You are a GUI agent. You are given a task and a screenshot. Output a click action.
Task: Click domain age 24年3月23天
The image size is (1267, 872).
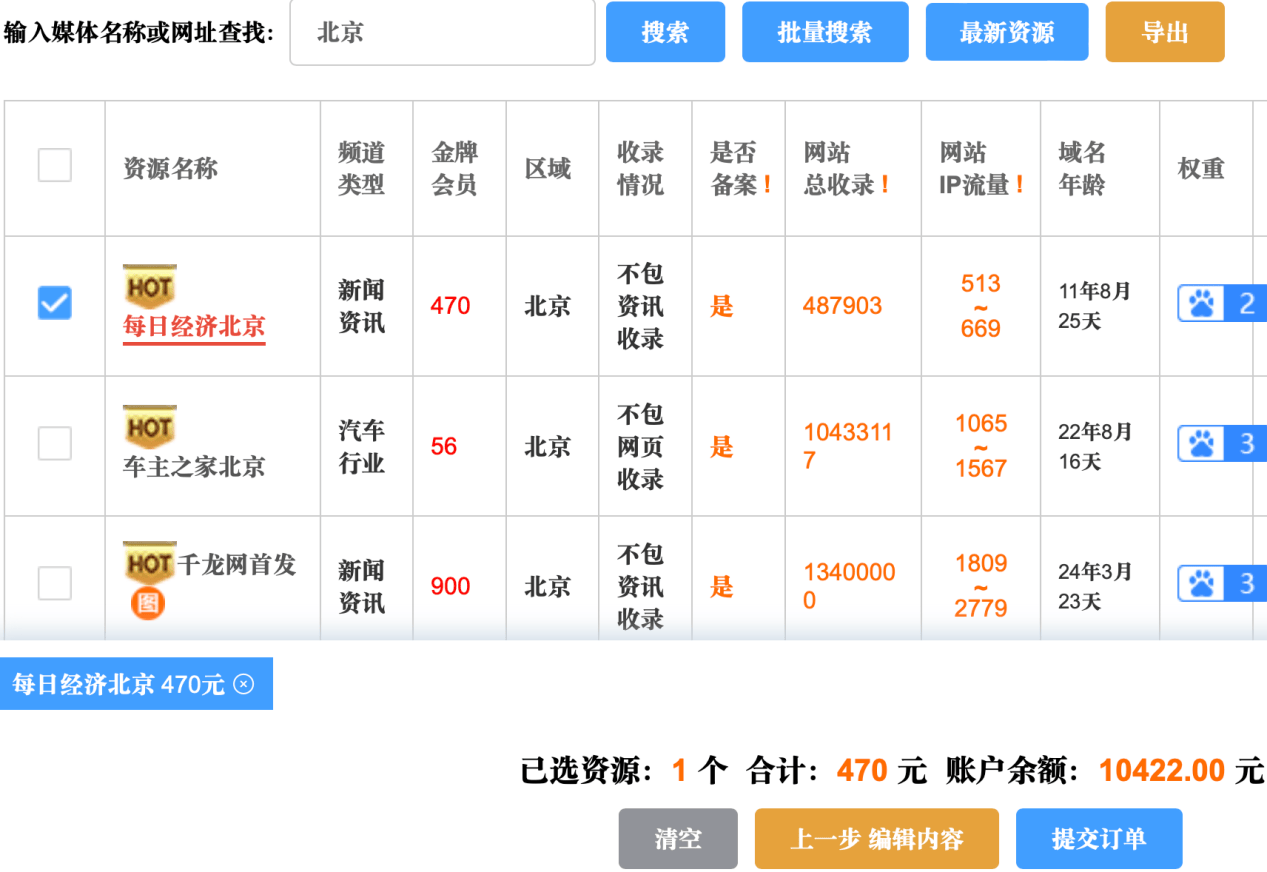tap(1095, 586)
